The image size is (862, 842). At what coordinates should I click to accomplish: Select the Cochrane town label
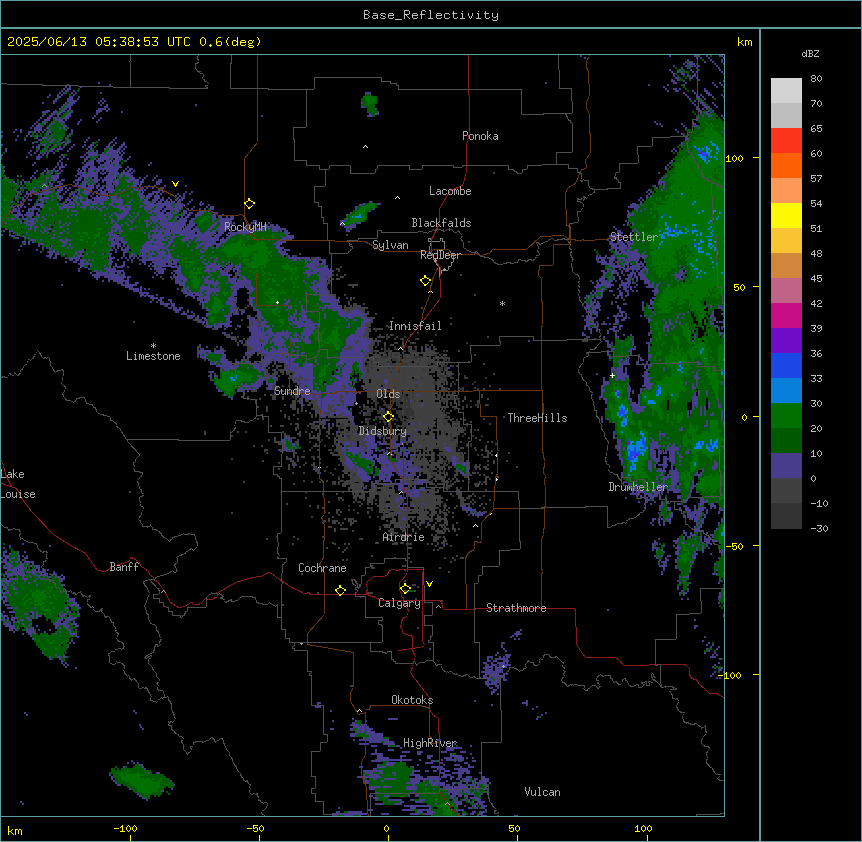[322, 568]
